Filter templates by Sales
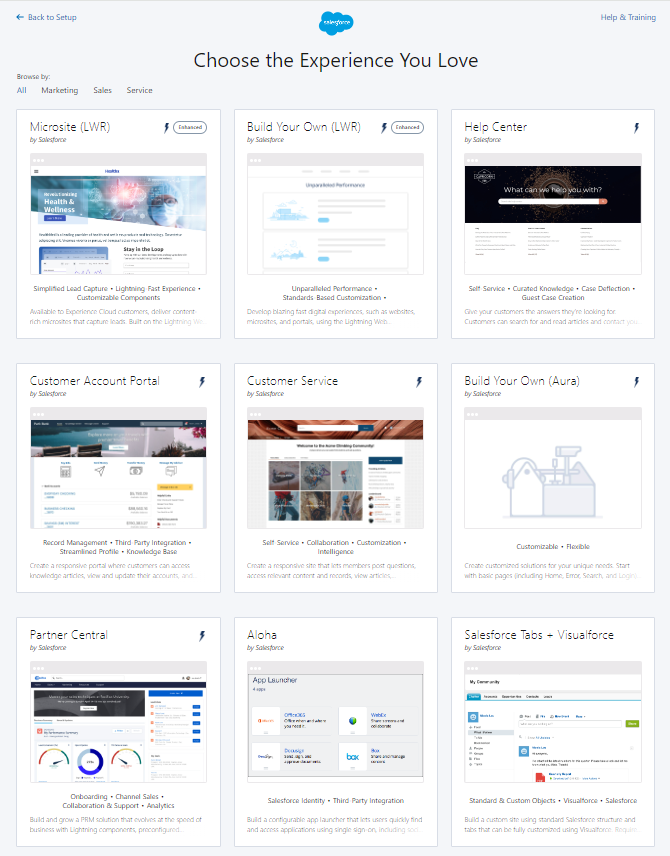Image resolution: width=670 pixels, height=856 pixels. point(103,90)
